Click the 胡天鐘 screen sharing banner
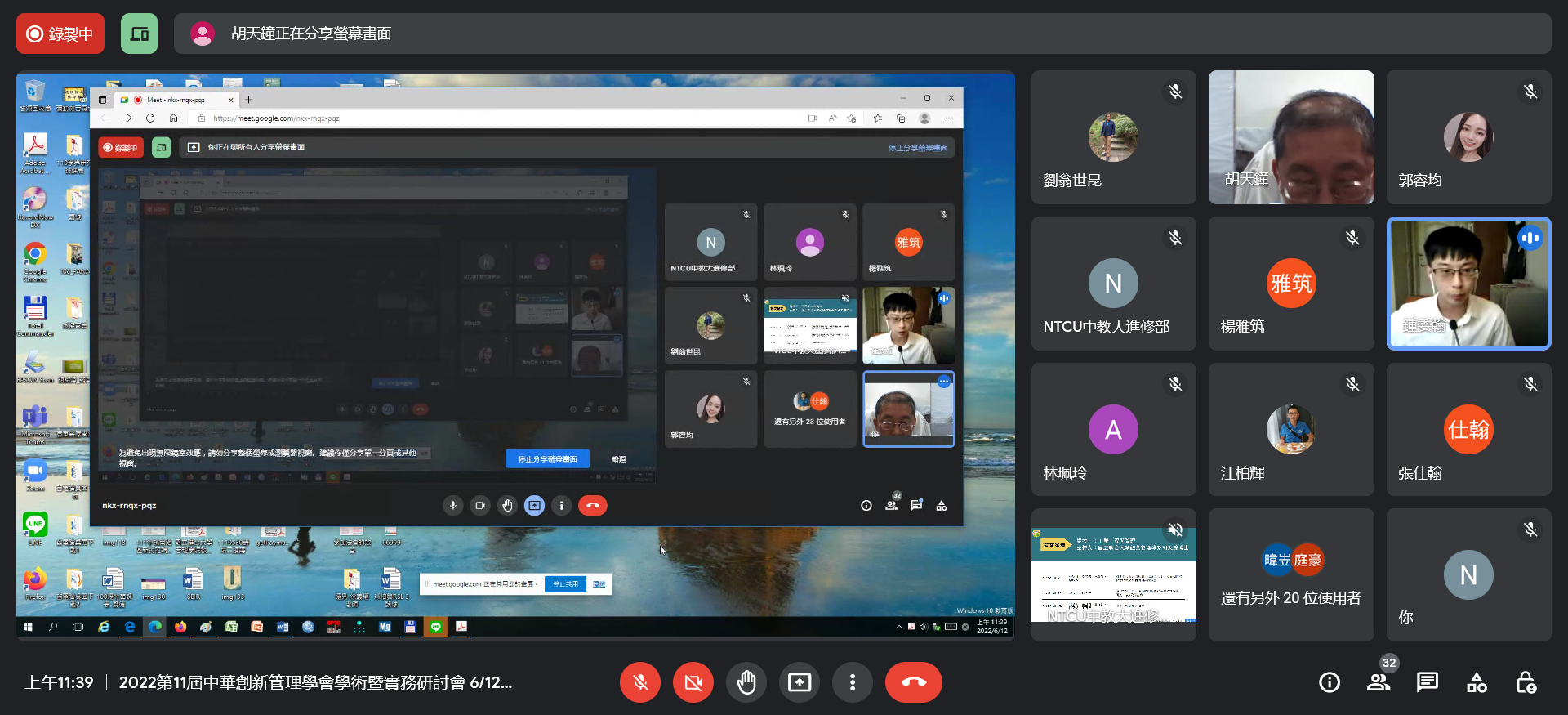Image resolution: width=1568 pixels, height=715 pixels. point(862,34)
